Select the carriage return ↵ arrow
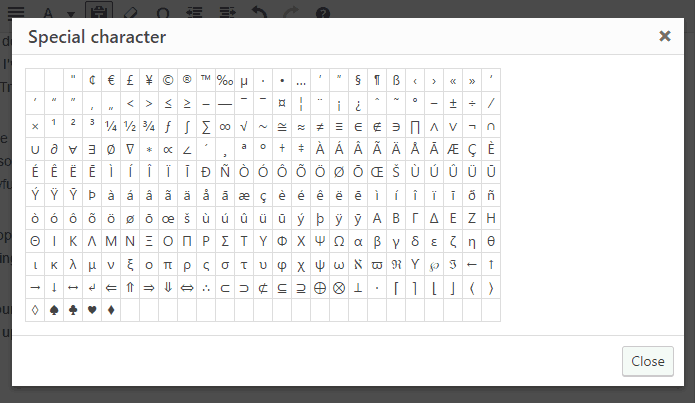The height and width of the screenshot is (403, 695). pyautogui.click(x=92, y=288)
